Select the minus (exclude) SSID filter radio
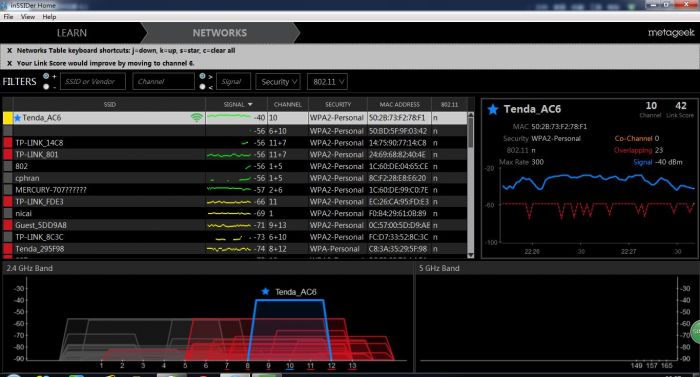Image resolution: width=700 pixels, height=377 pixels. [x=46, y=86]
